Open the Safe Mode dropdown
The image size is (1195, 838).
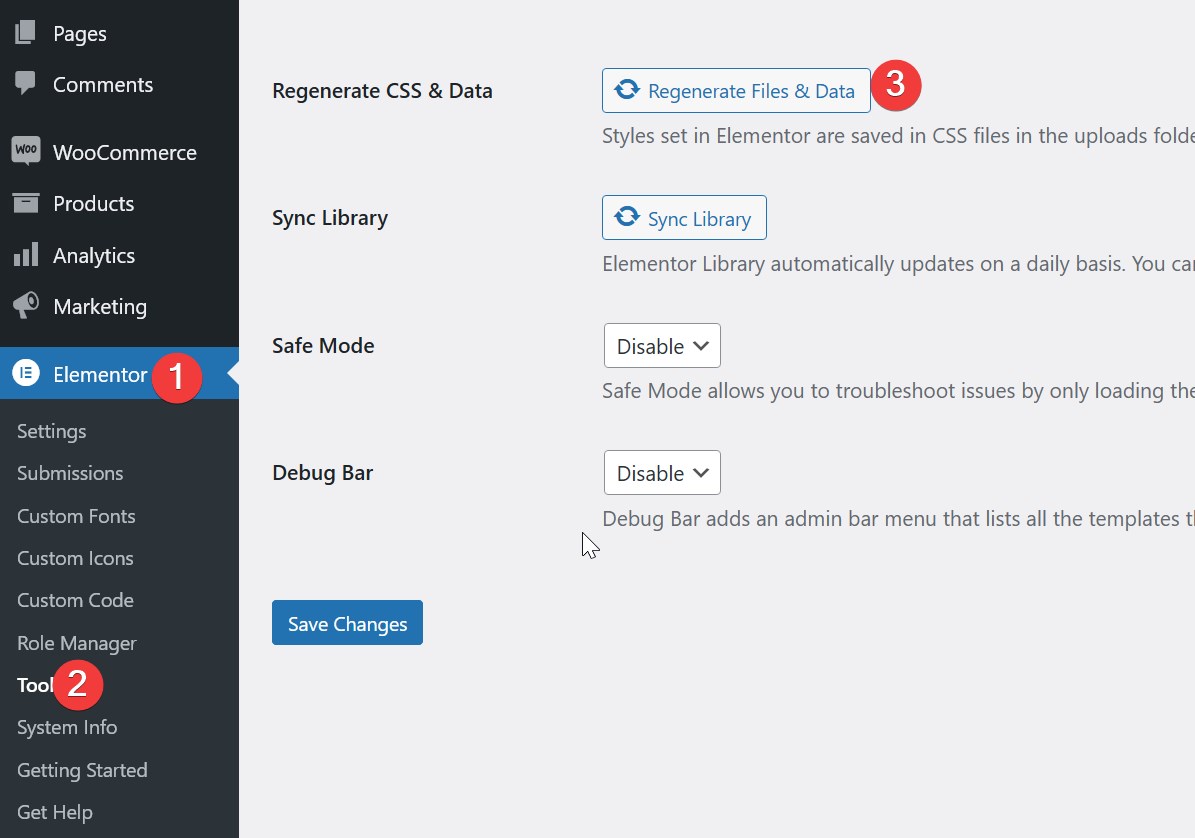coord(662,346)
